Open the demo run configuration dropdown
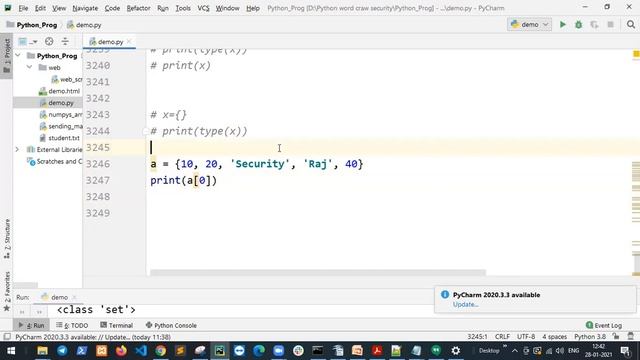640x360 pixels. pyautogui.click(x=529, y=24)
